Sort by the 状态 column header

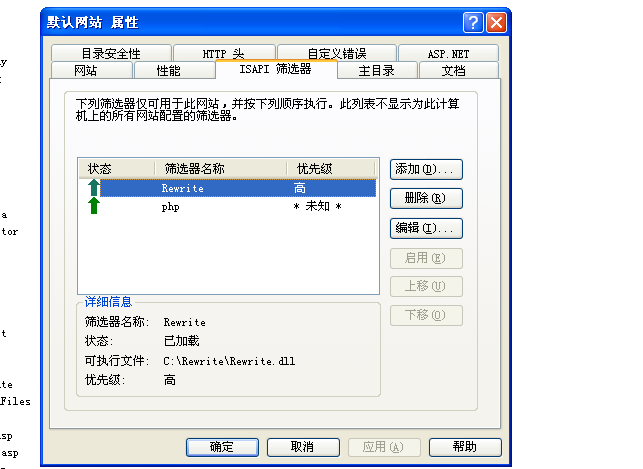117,168
